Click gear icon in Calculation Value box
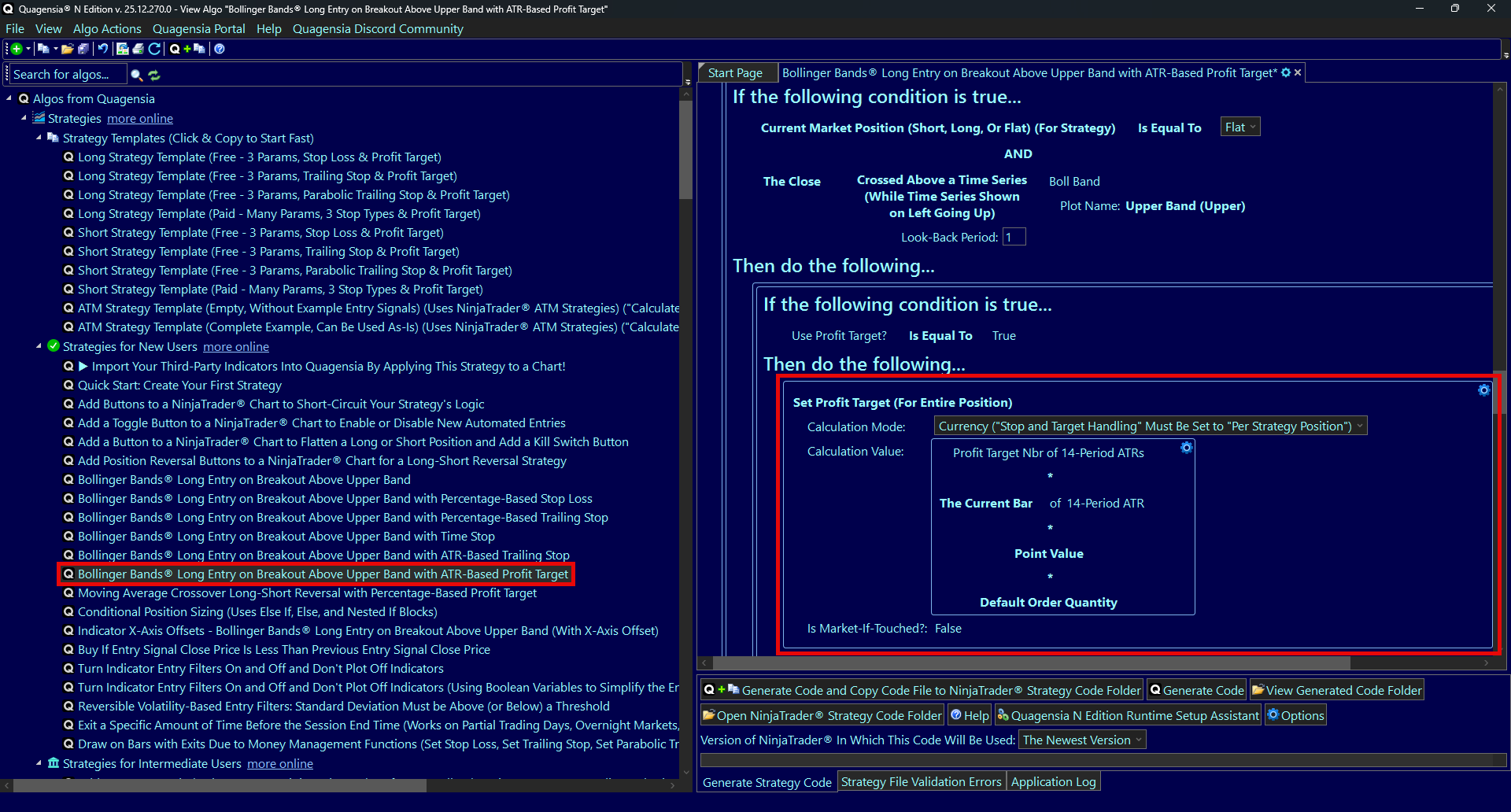 tap(1186, 448)
